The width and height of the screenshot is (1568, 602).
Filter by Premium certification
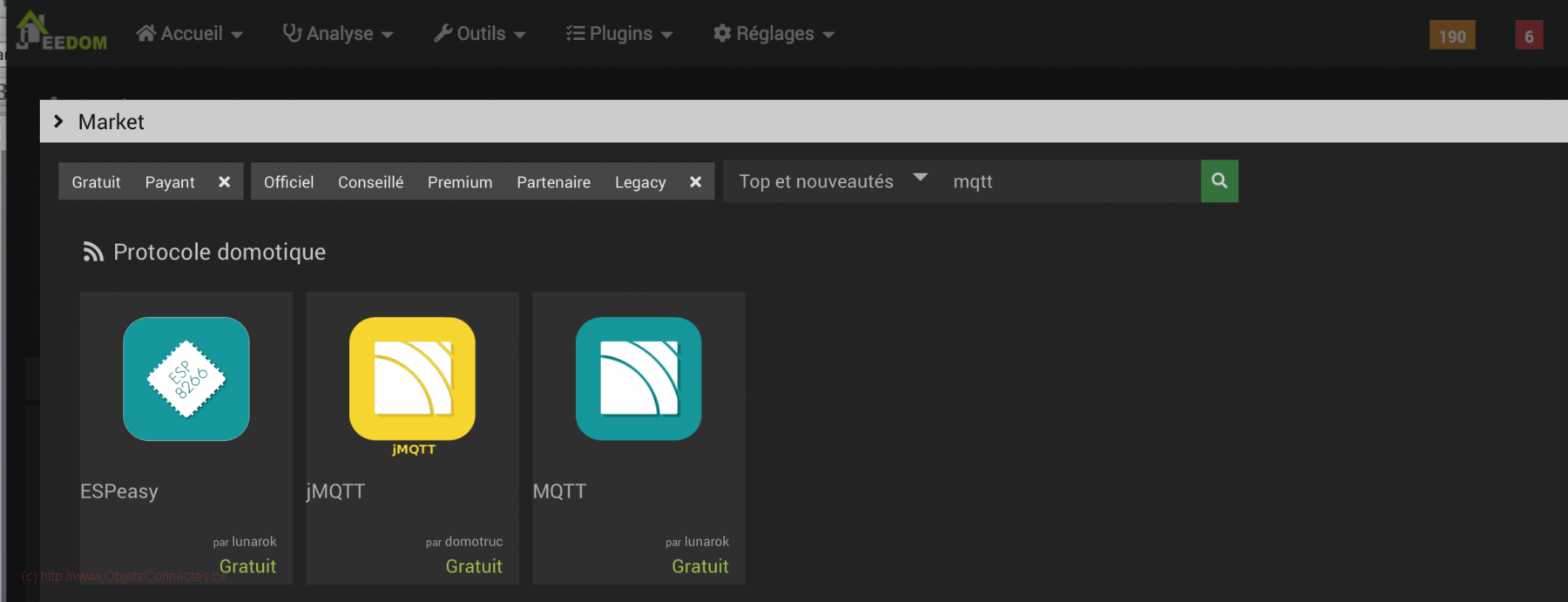pyautogui.click(x=460, y=182)
